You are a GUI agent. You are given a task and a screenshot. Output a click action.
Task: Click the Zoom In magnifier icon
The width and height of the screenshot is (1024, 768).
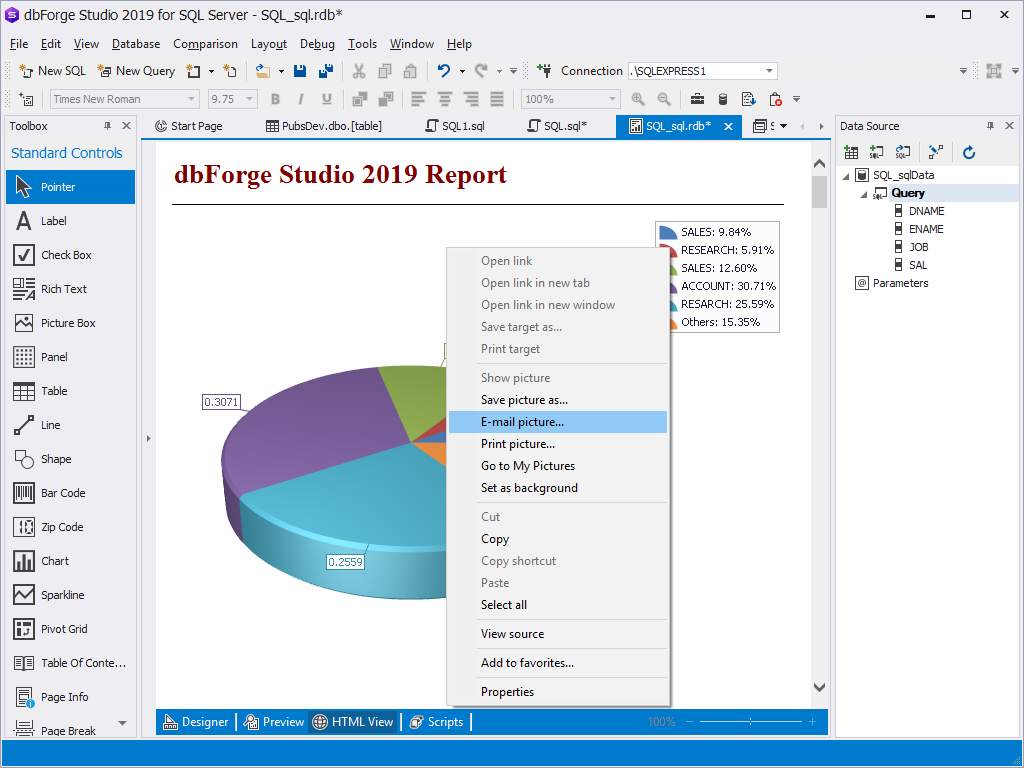[x=638, y=99]
